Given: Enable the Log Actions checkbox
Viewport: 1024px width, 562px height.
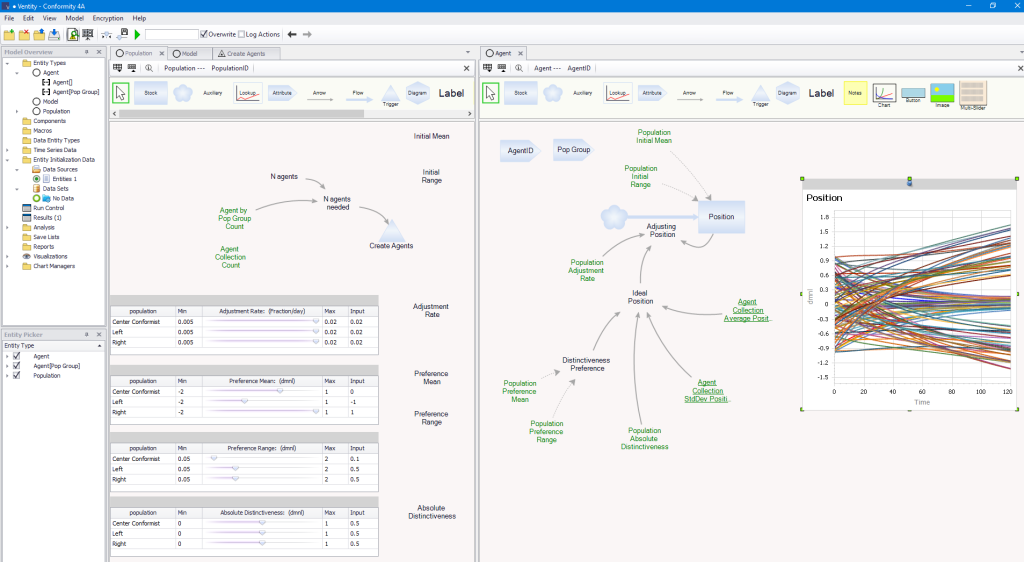Looking at the screenshot, I should point(241,34).
